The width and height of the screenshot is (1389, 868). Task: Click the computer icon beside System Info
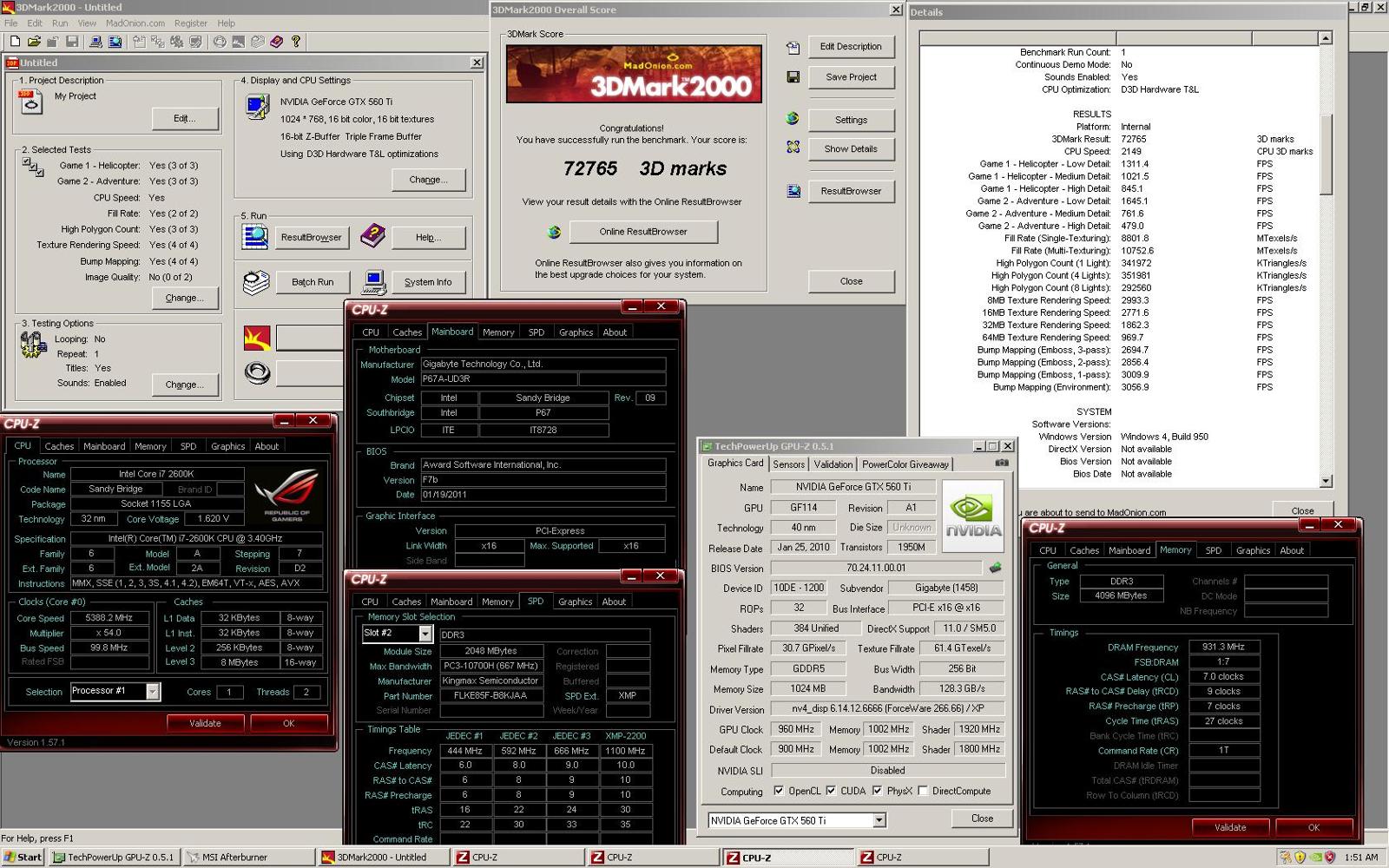(x=374, y=281)
